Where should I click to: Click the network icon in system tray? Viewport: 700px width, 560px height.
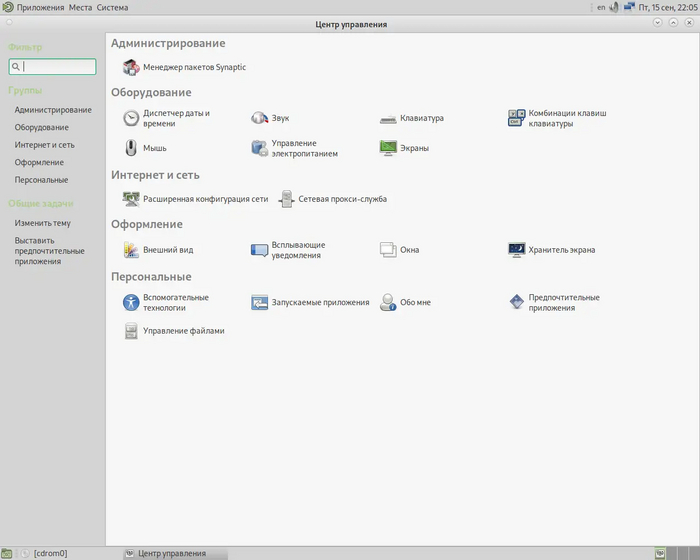(x=629, y=7)
